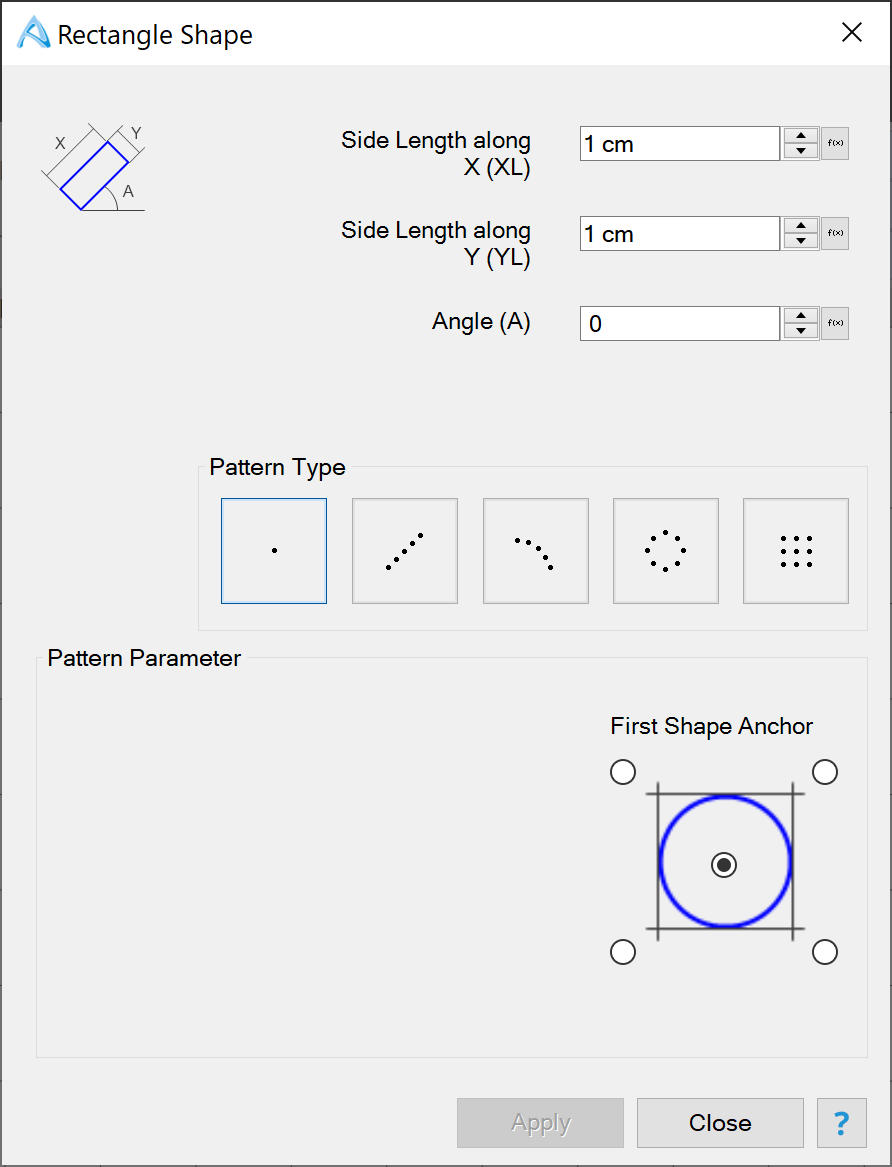This screenshot has width=892, height=1167.
Task: Select the bottom-left shape anchor
Action: [x=623, y=952]
